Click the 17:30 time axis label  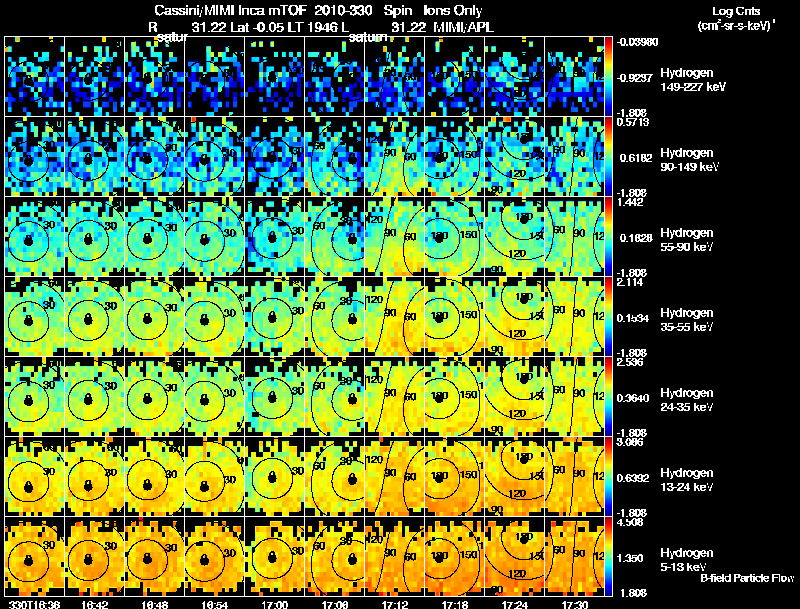[574, 604]
